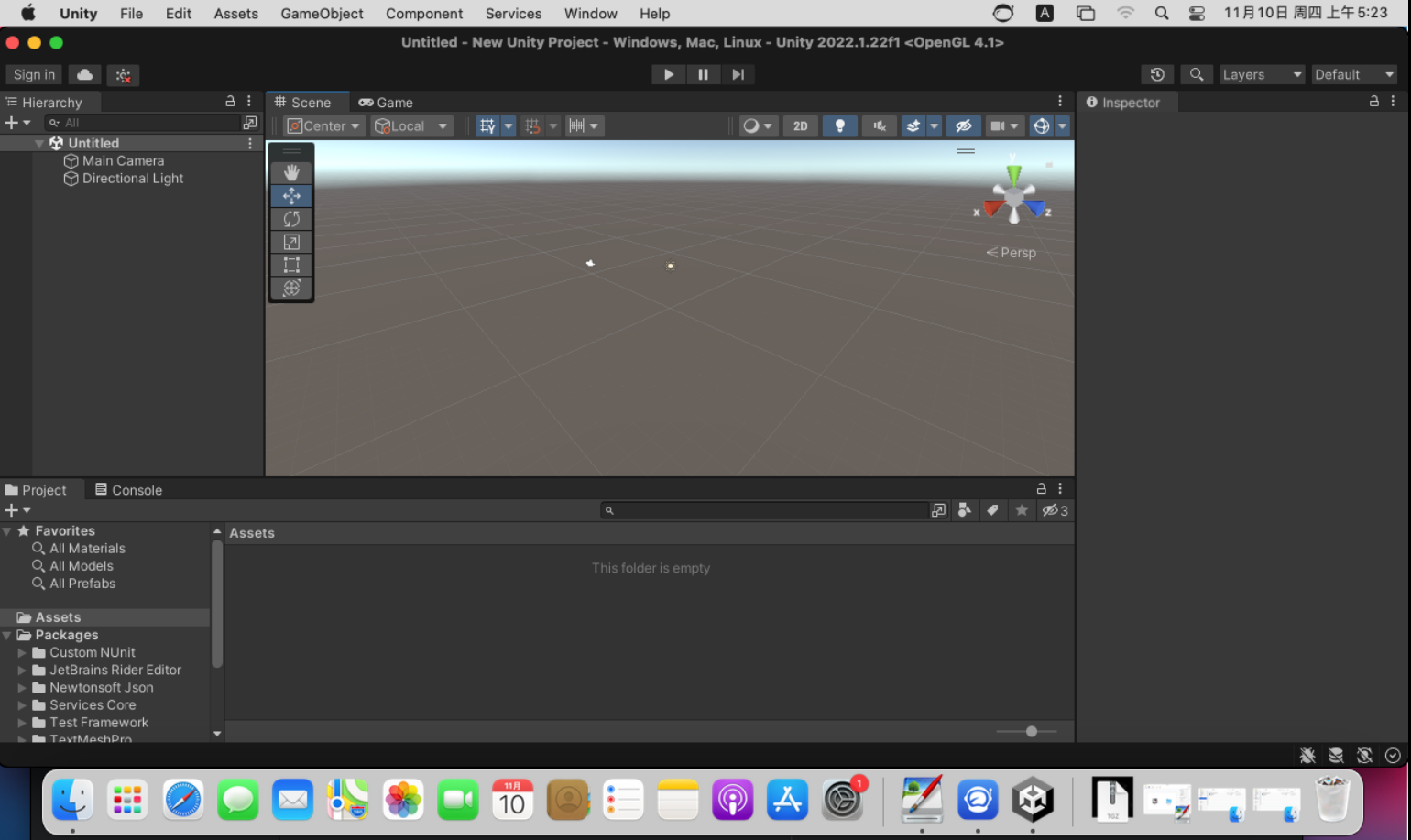Click the Project panel search field
Screen dimensions: 1411x840
click(765, 510)
